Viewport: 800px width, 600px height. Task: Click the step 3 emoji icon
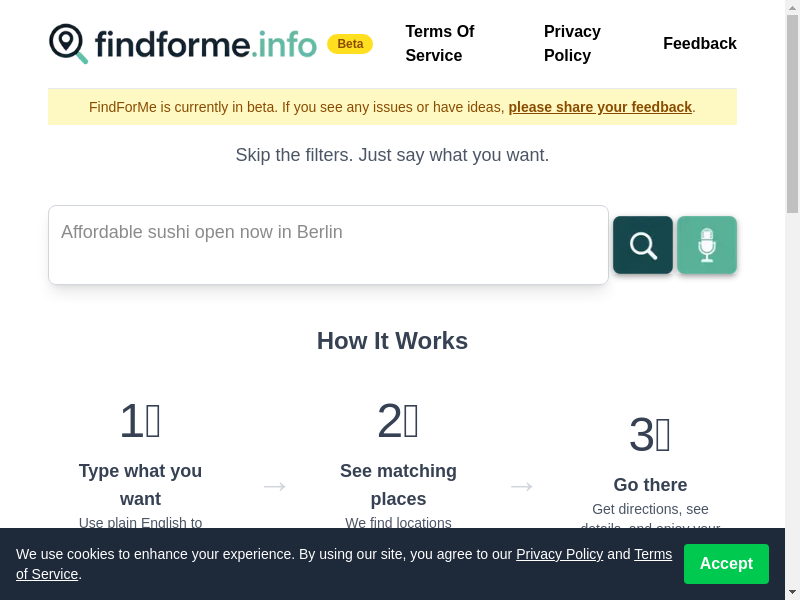662,435
